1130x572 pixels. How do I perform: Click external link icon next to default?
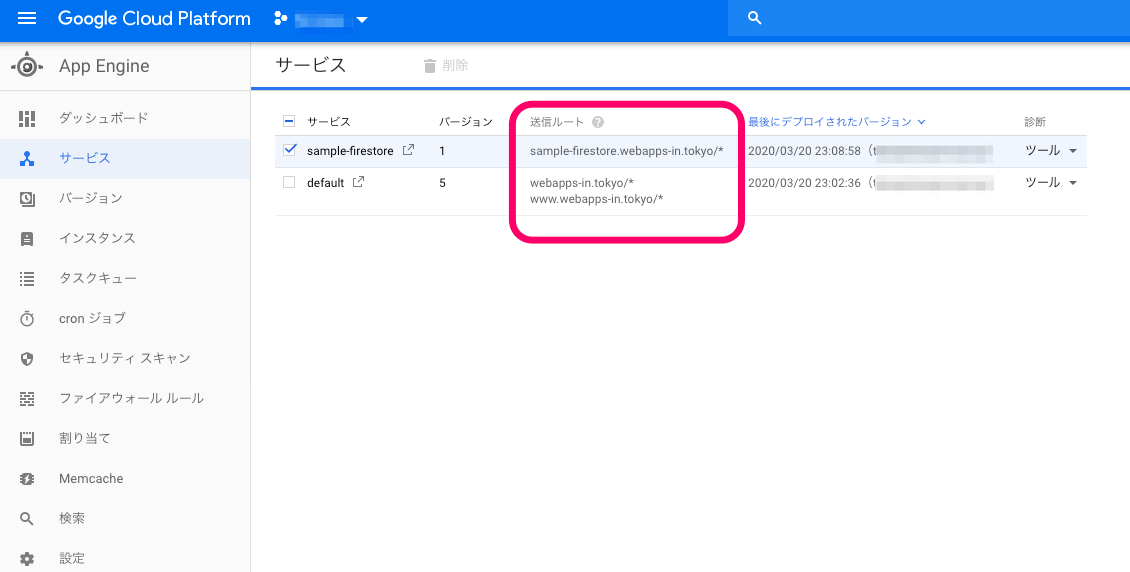(358, 182)
